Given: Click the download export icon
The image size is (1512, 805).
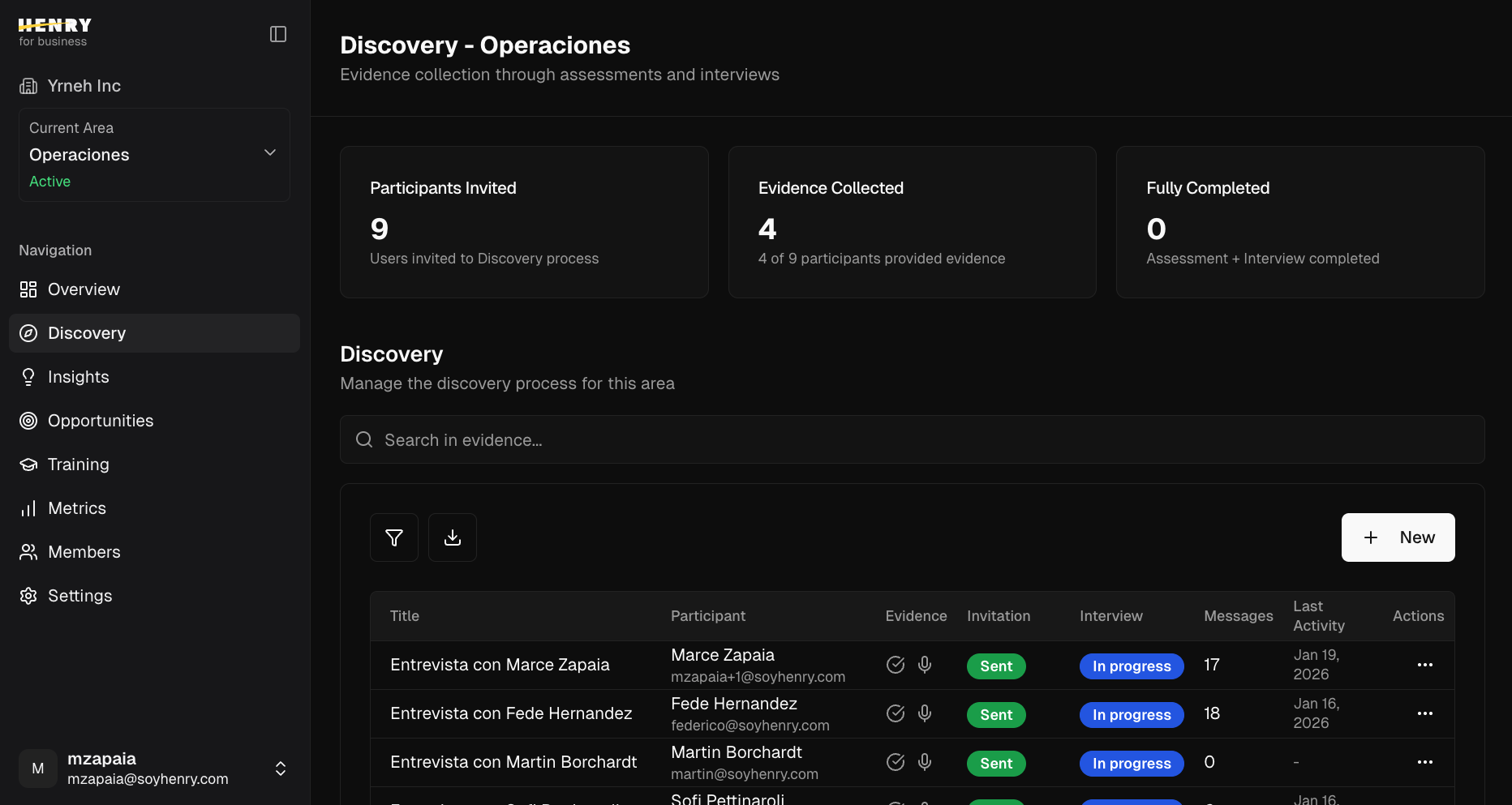Looking at the screenshot, I should click(453, 537).
